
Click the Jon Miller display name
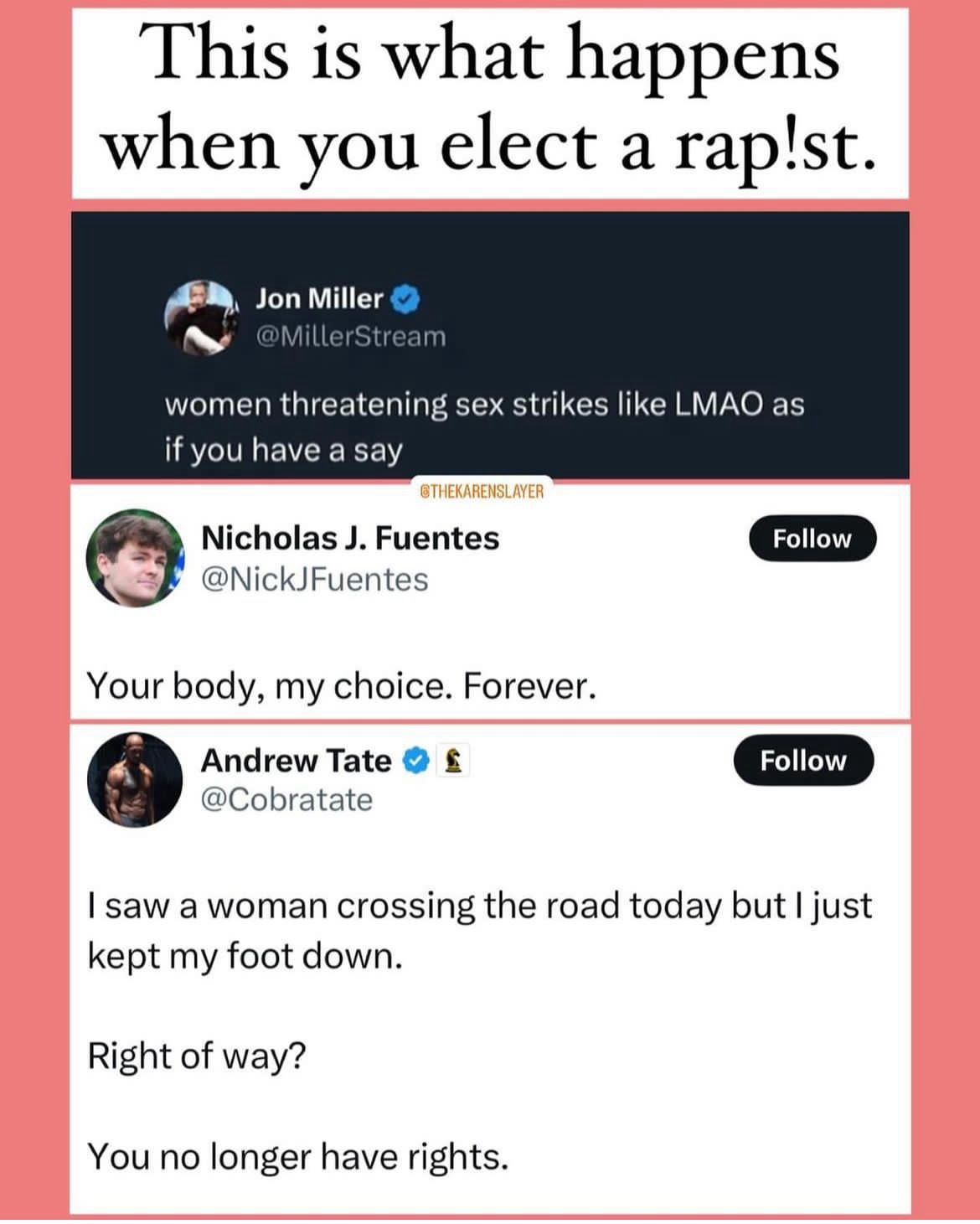[x=319, y=298]
